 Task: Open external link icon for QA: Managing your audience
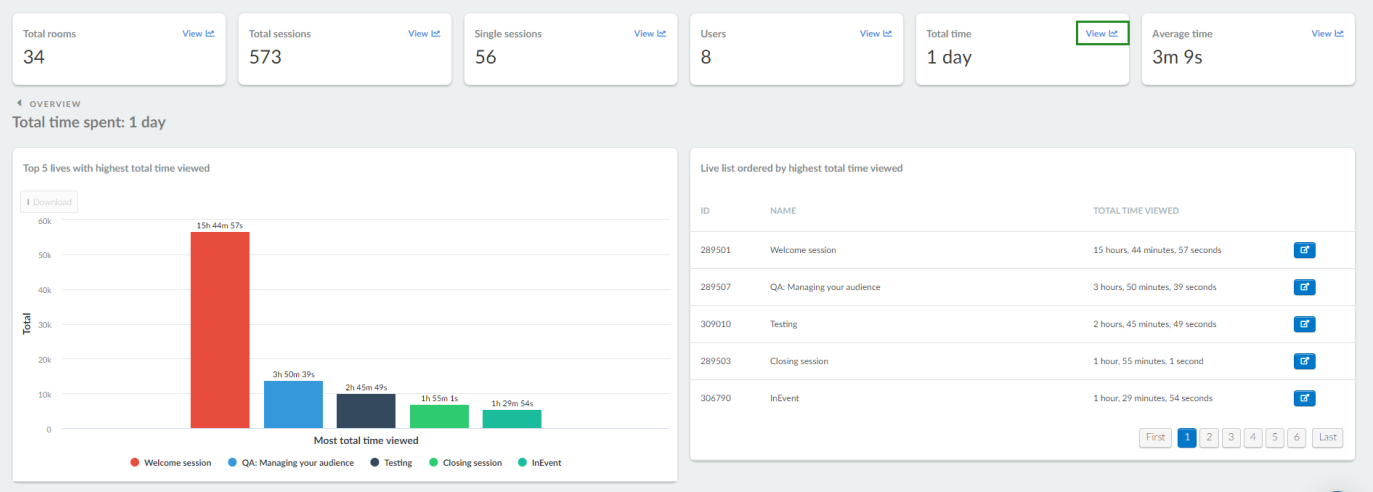pos(1304,287)
